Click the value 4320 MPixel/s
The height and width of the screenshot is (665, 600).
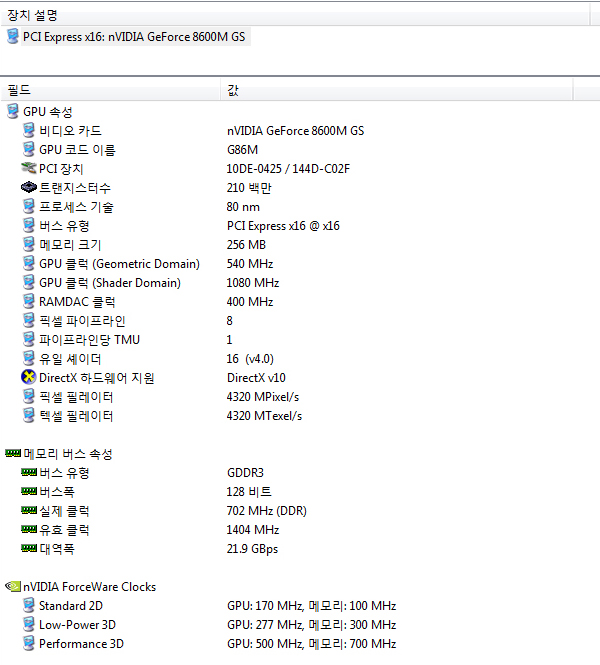click(x=263, y=397)
